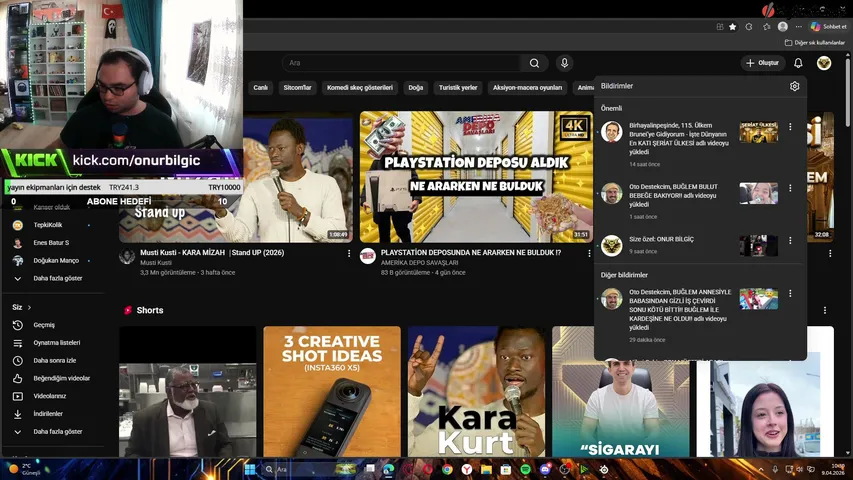The height and width of the screenshot is (480, 853).
Task: Show hidden system tray icons chevron
Action: click(x=761, y=469)
